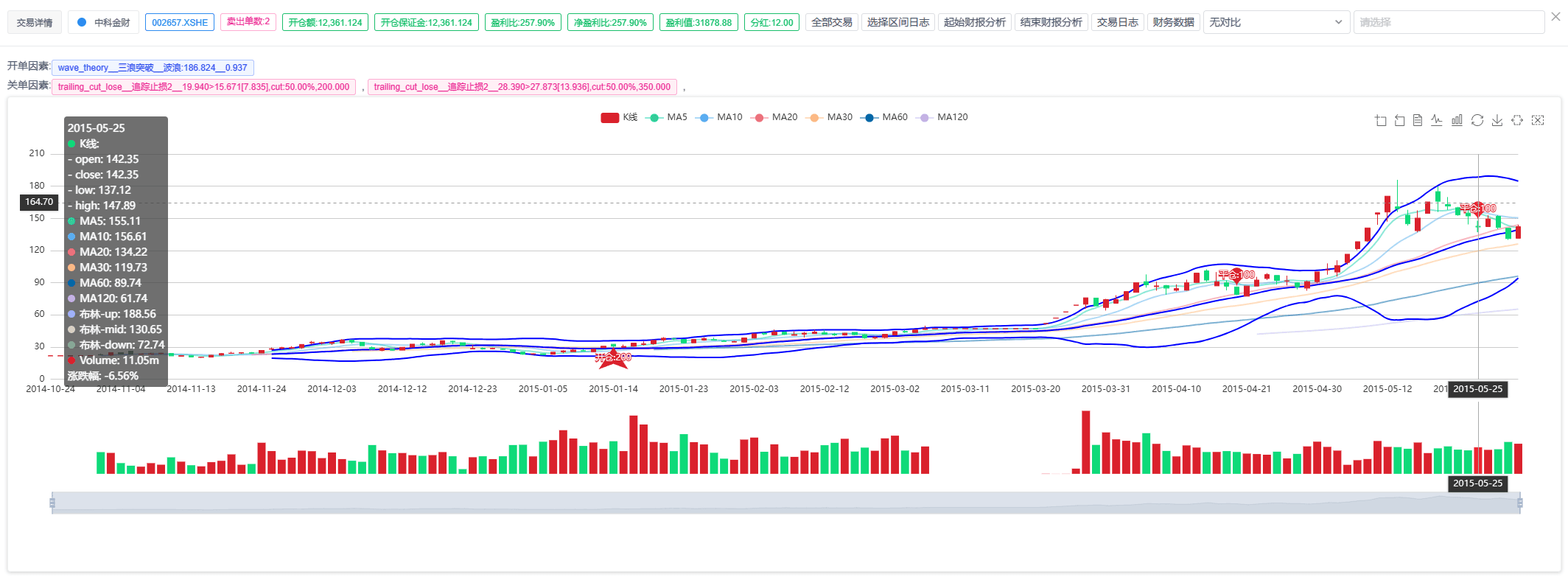
Task: Switch the chart to line type
Action: (x=1437, y=121)
